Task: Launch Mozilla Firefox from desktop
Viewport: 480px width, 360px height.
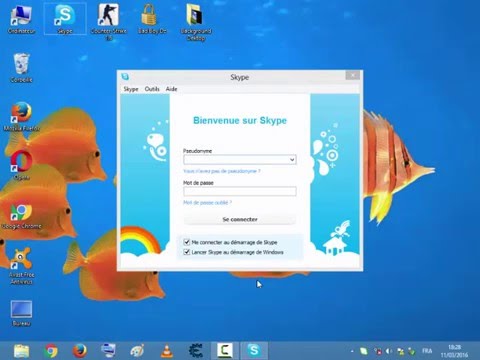Action: click(21, 116)
